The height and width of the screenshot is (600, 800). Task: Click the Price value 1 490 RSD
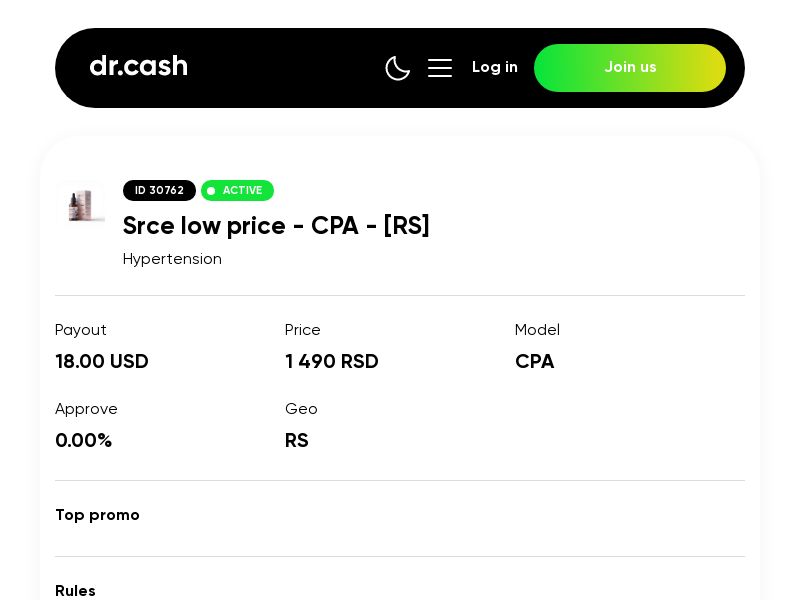[x=332, y=362]
